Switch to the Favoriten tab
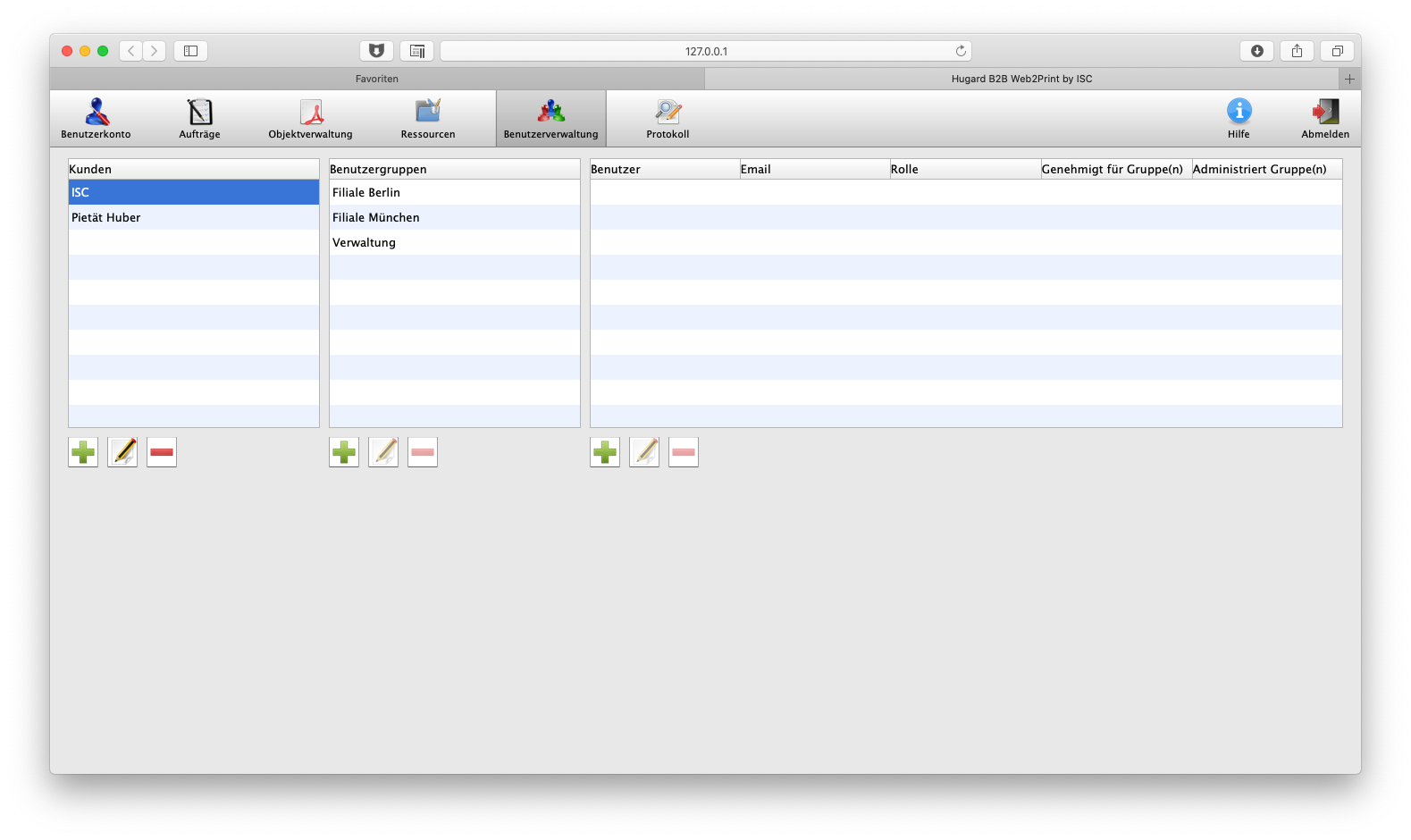The image size is (1411, 840). click(x=377, y=79)
